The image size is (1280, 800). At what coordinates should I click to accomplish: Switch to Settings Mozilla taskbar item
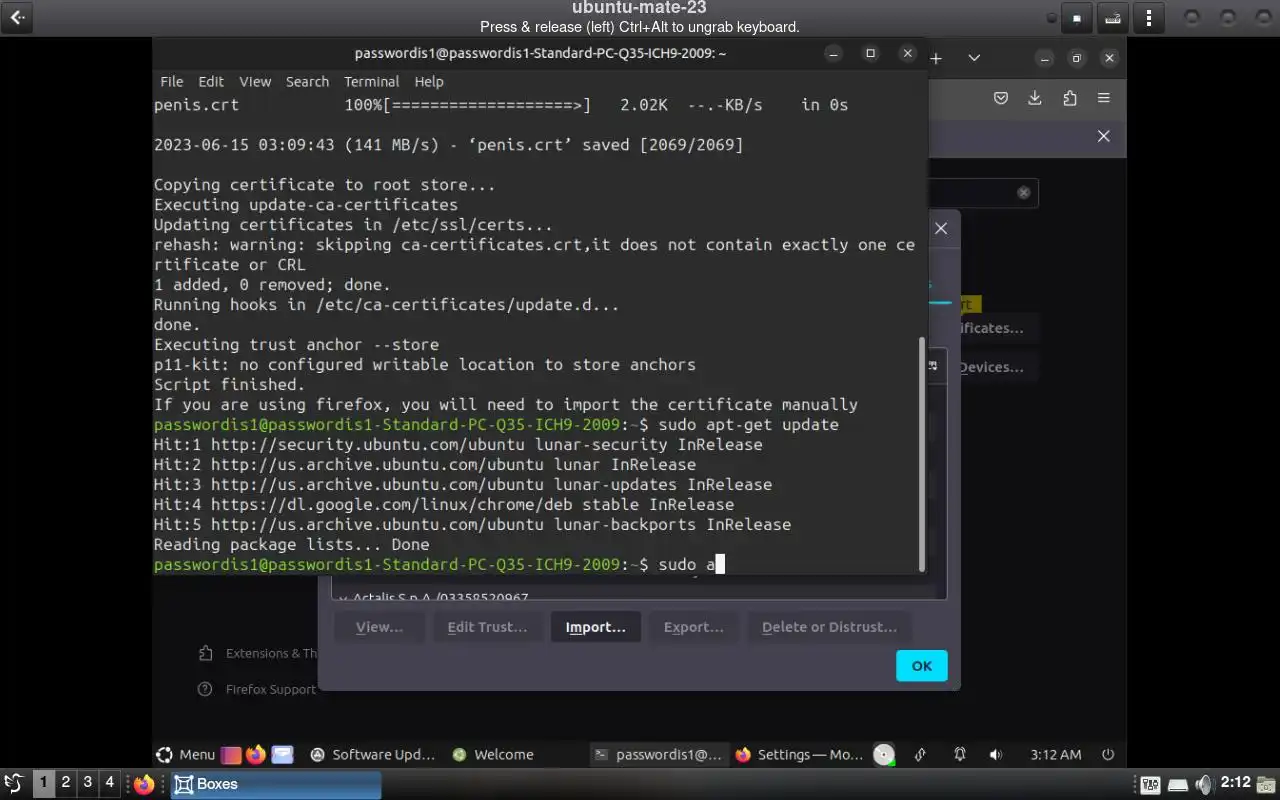[x=799, y=755]
